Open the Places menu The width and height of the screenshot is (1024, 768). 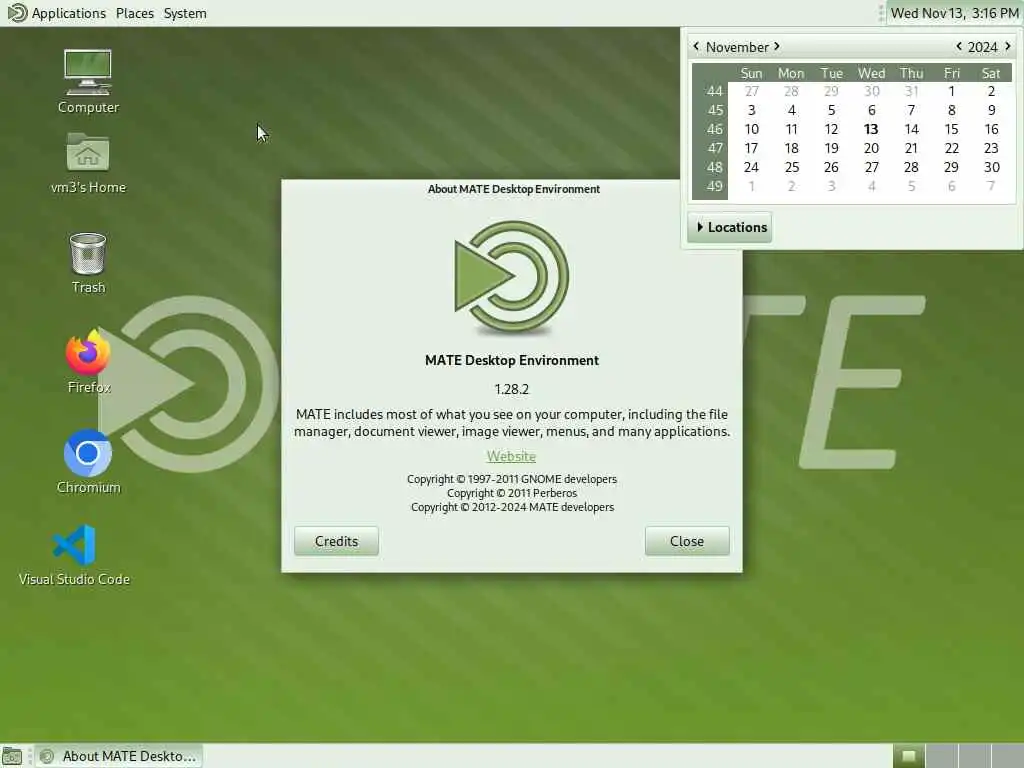tap(135, 13)
